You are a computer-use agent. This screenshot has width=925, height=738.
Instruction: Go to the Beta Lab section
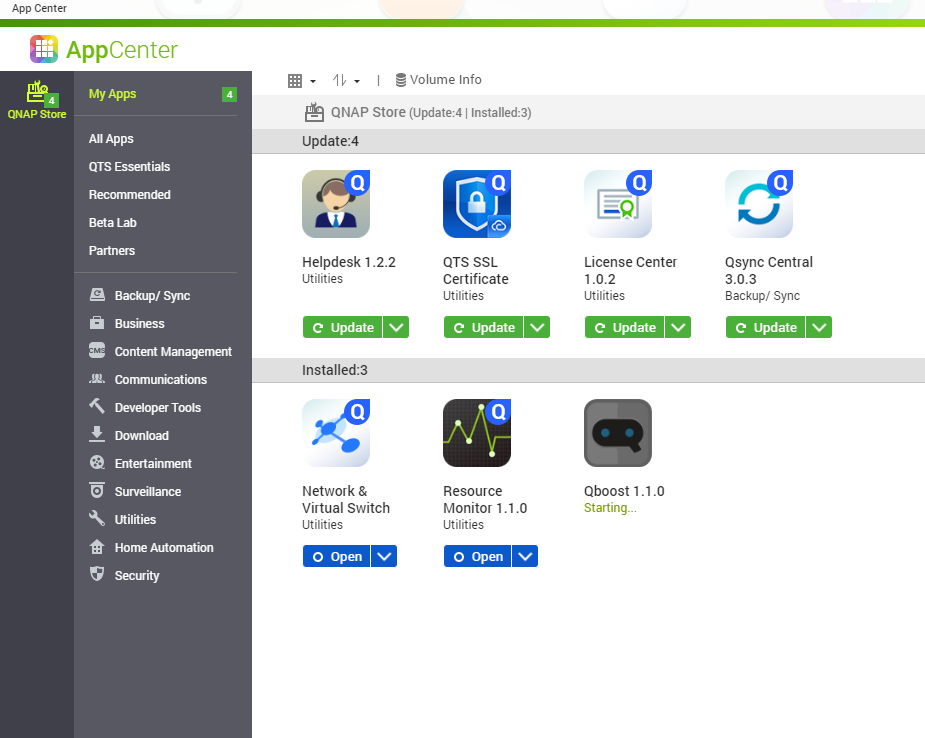(112, 223)
